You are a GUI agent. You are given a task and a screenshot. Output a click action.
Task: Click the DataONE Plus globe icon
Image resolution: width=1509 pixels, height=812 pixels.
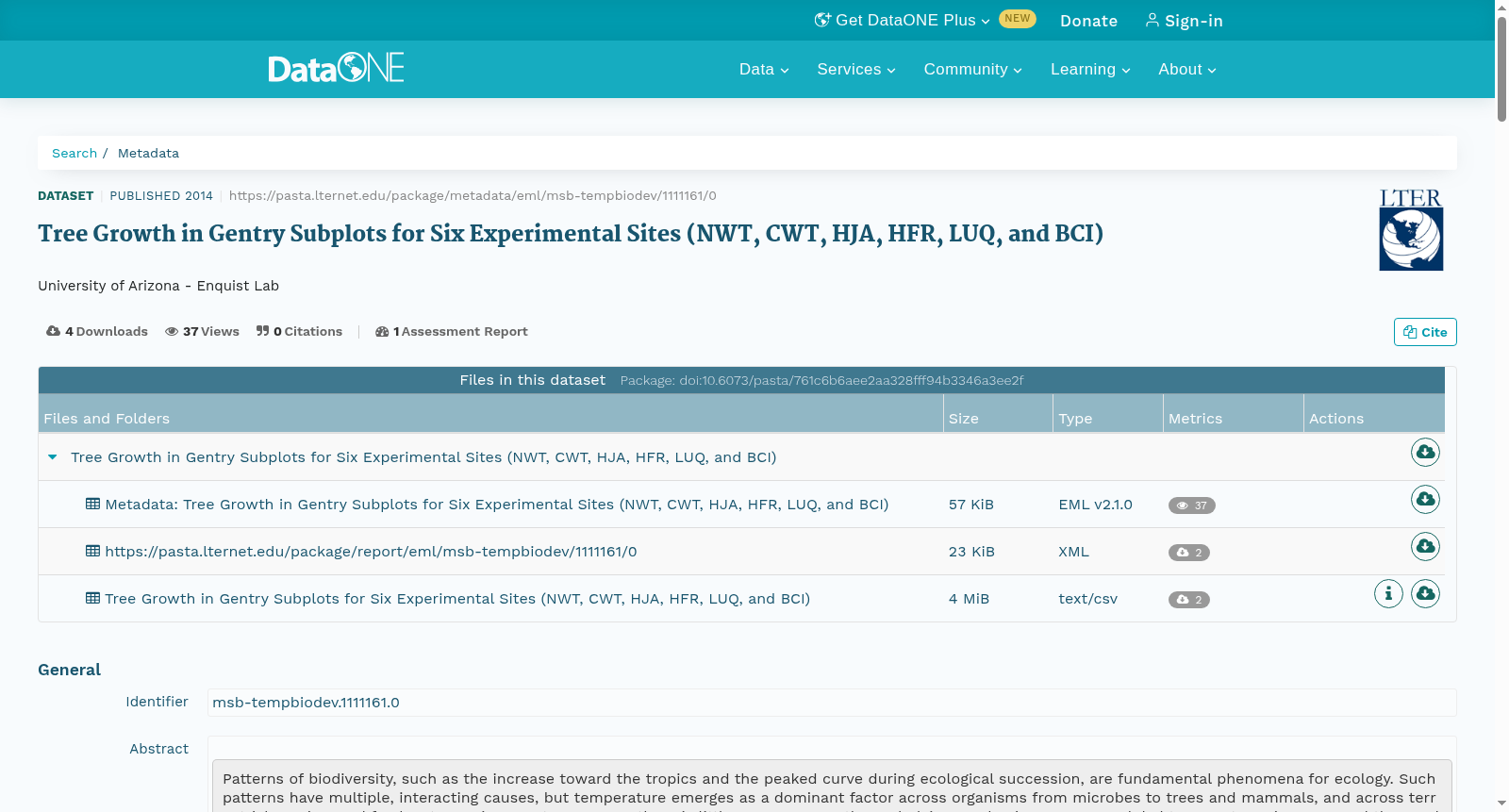(822, 20)
